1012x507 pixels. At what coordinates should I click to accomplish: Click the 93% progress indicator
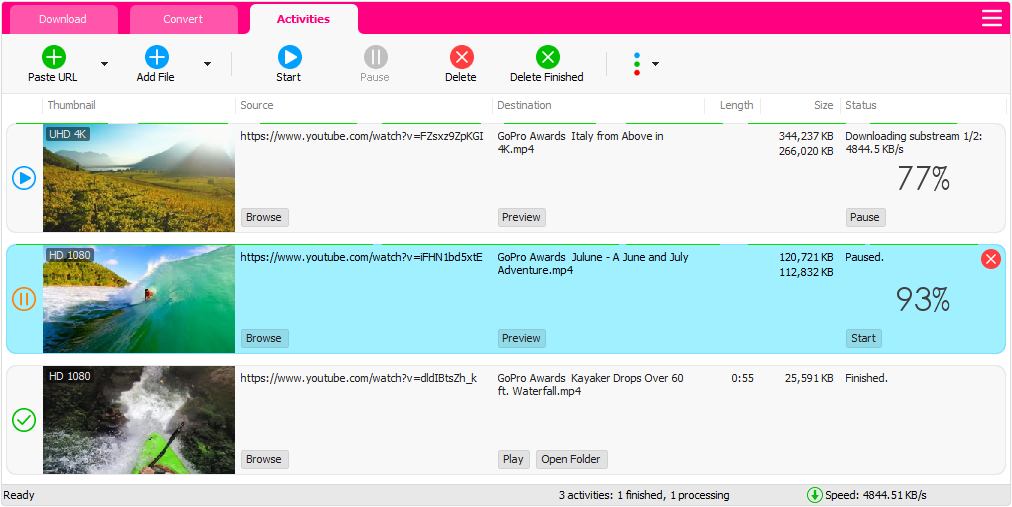(922, 300)
